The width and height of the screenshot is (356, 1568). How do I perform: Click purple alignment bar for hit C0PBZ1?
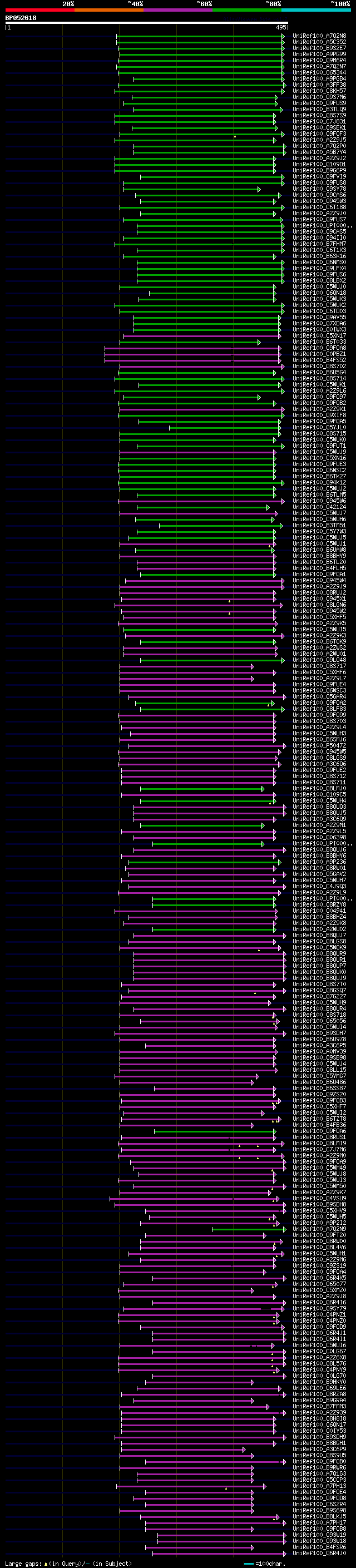pyautogui.click(x=193, y=354)
